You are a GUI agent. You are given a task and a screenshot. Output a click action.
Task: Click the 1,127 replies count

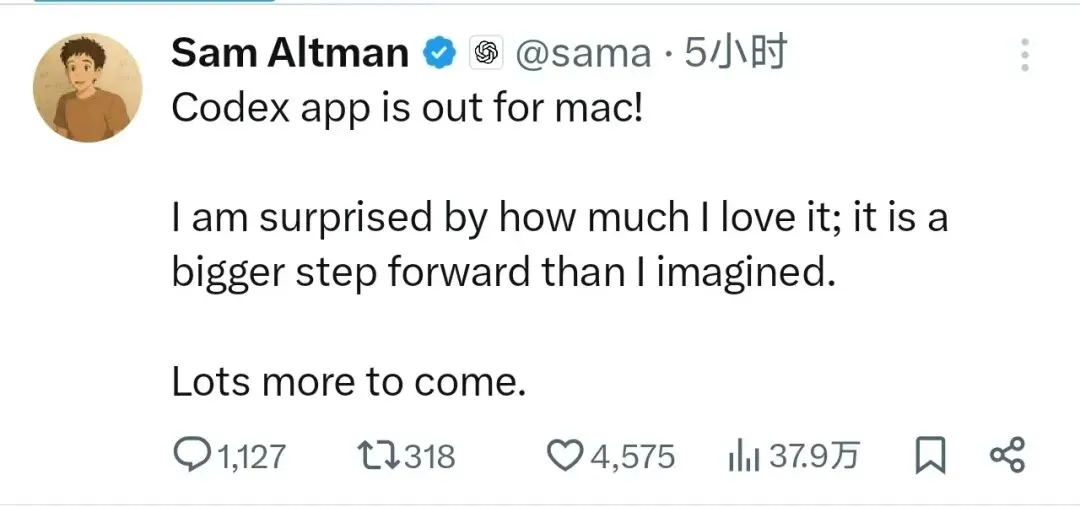(x=250, y=457)
